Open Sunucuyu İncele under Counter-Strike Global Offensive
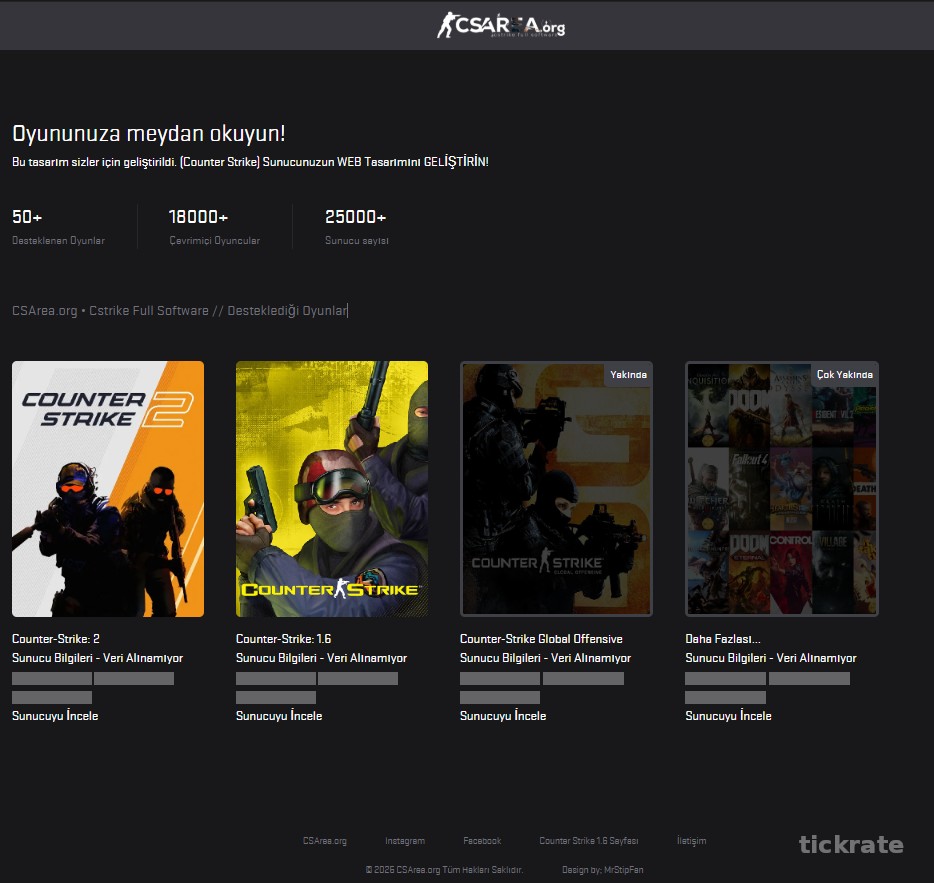The height and width of the screenshot is (883, 934). (503, 716)
